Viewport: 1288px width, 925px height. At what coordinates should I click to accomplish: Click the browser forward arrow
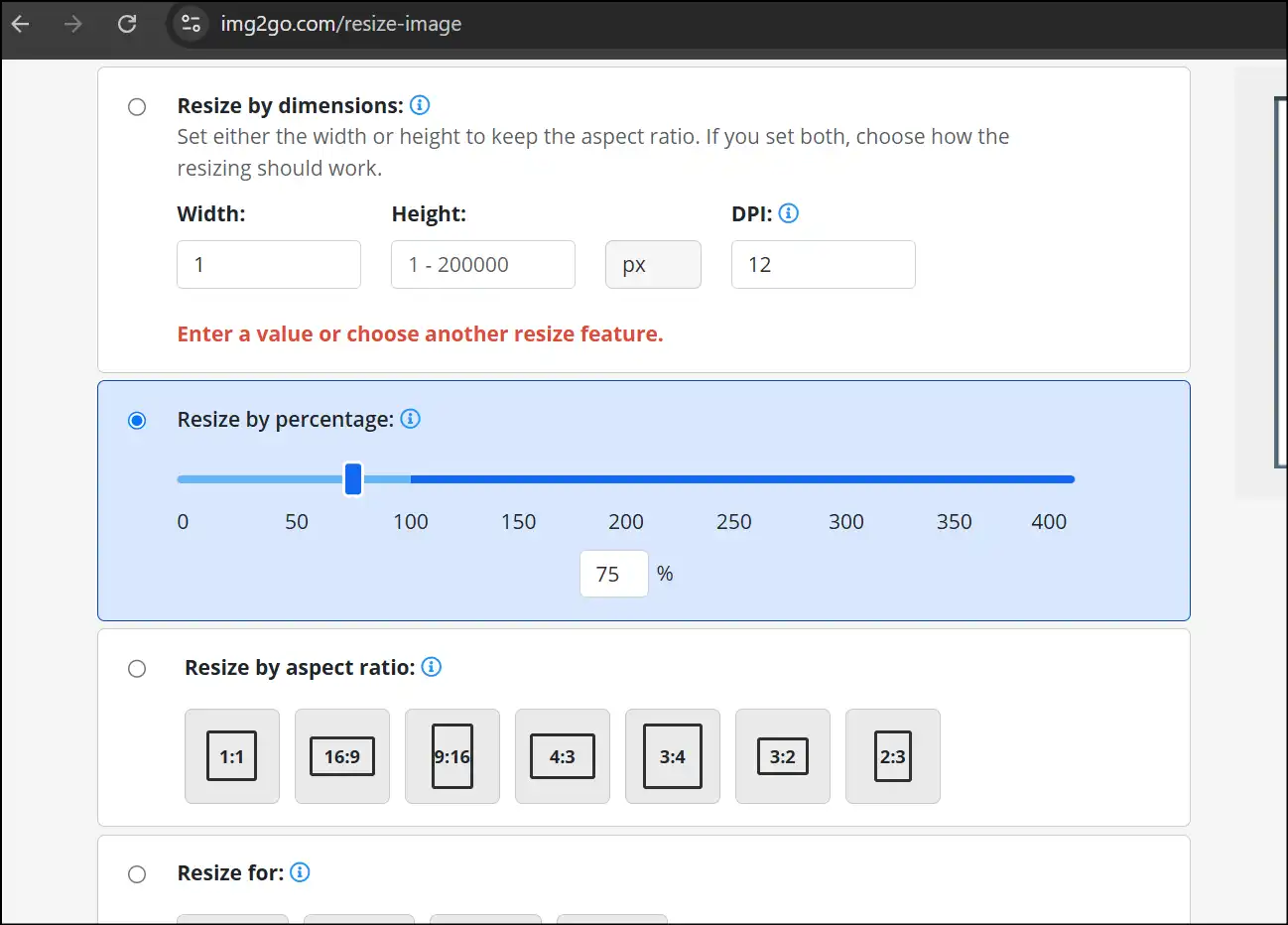[73, 24]
